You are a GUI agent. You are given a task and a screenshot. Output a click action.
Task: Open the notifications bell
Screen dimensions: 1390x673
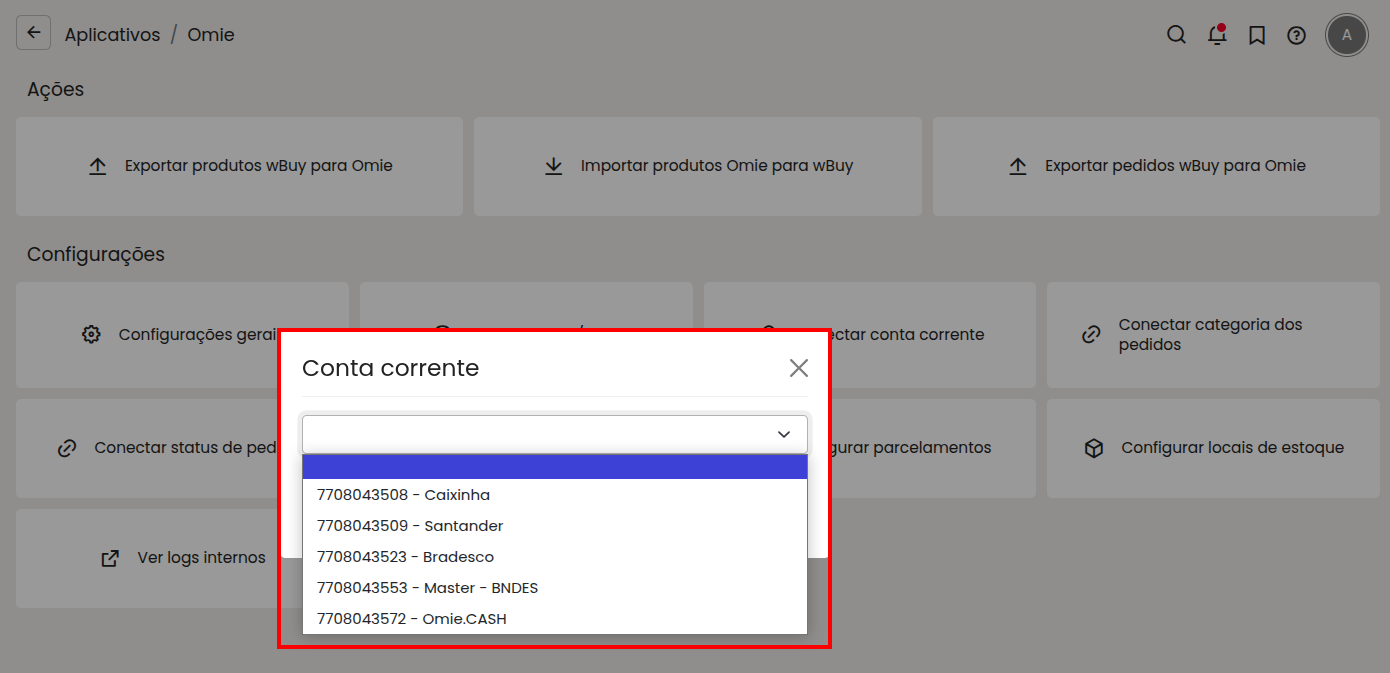pyautogui.click(x=1217, y=35)
